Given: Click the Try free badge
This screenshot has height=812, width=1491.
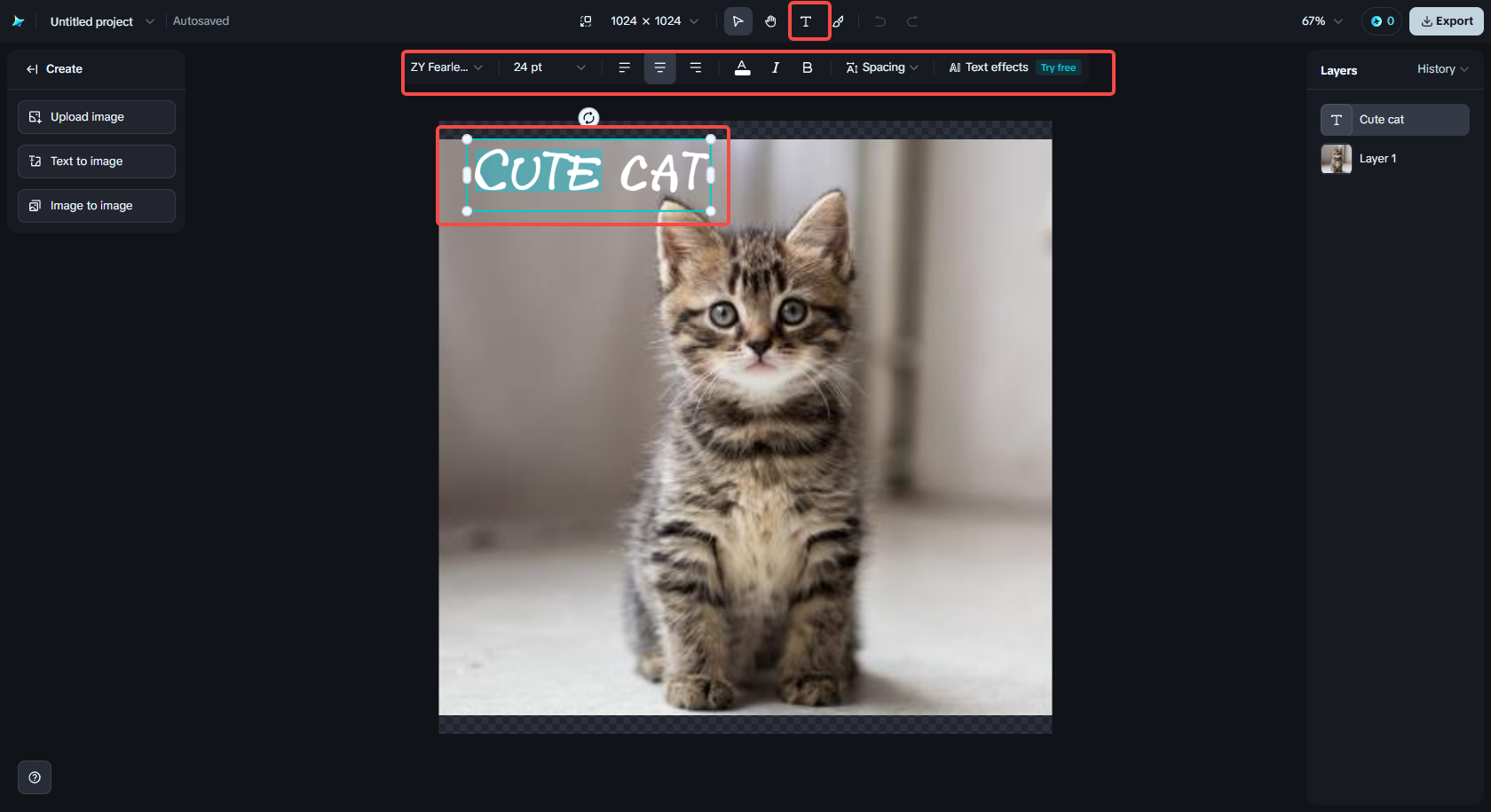Looking at the screenshot, I should [1059, 67].
